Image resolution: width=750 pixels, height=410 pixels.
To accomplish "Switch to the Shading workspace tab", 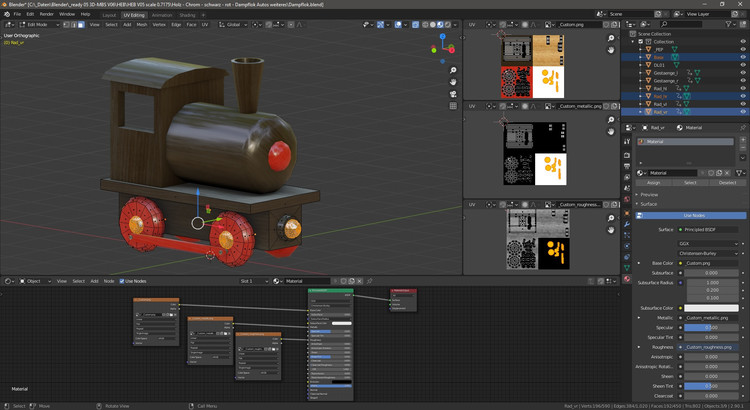I will pyautogui.click(x=187, y=15).
